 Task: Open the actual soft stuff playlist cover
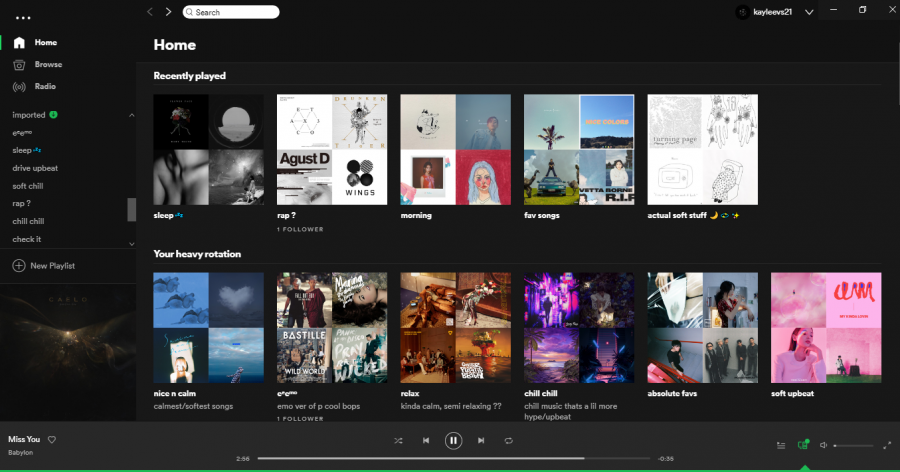click(703, 149)
